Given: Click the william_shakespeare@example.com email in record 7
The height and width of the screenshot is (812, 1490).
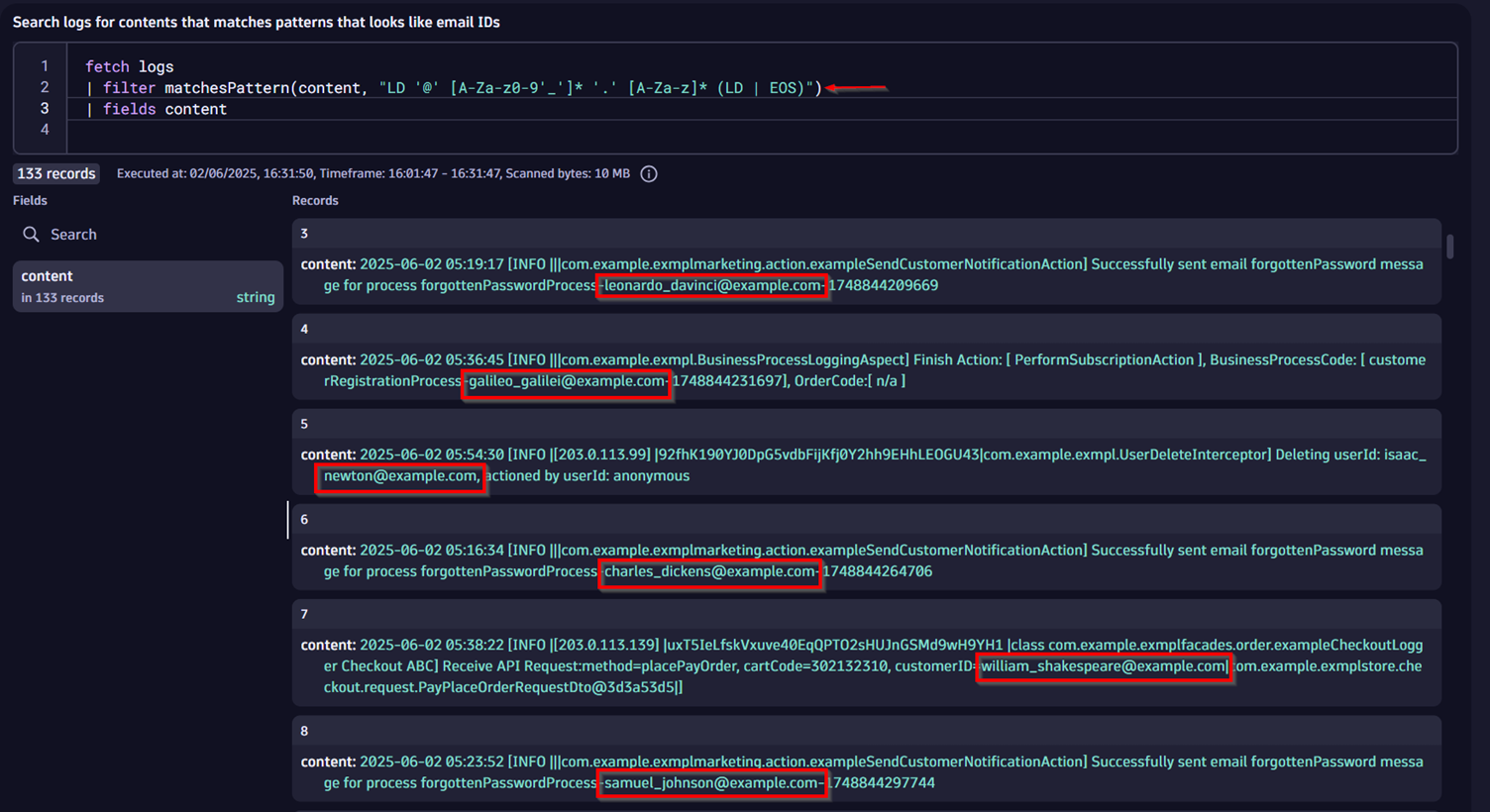Looking at the screenshot, I should (1104, 666).
